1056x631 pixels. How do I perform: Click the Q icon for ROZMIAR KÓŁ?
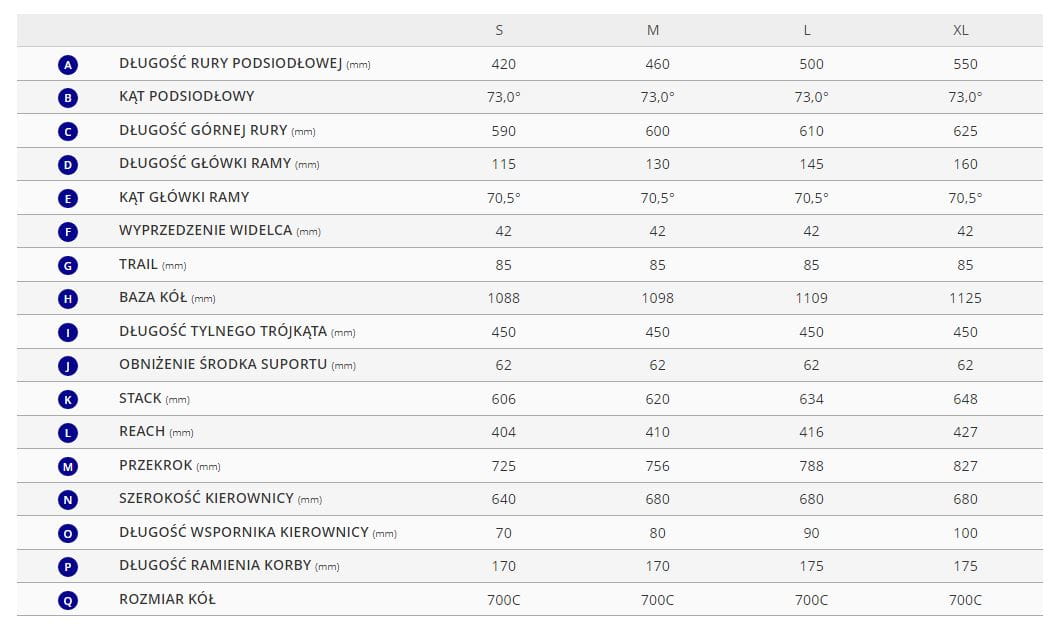pyautogui.click(x=68, y=600)
